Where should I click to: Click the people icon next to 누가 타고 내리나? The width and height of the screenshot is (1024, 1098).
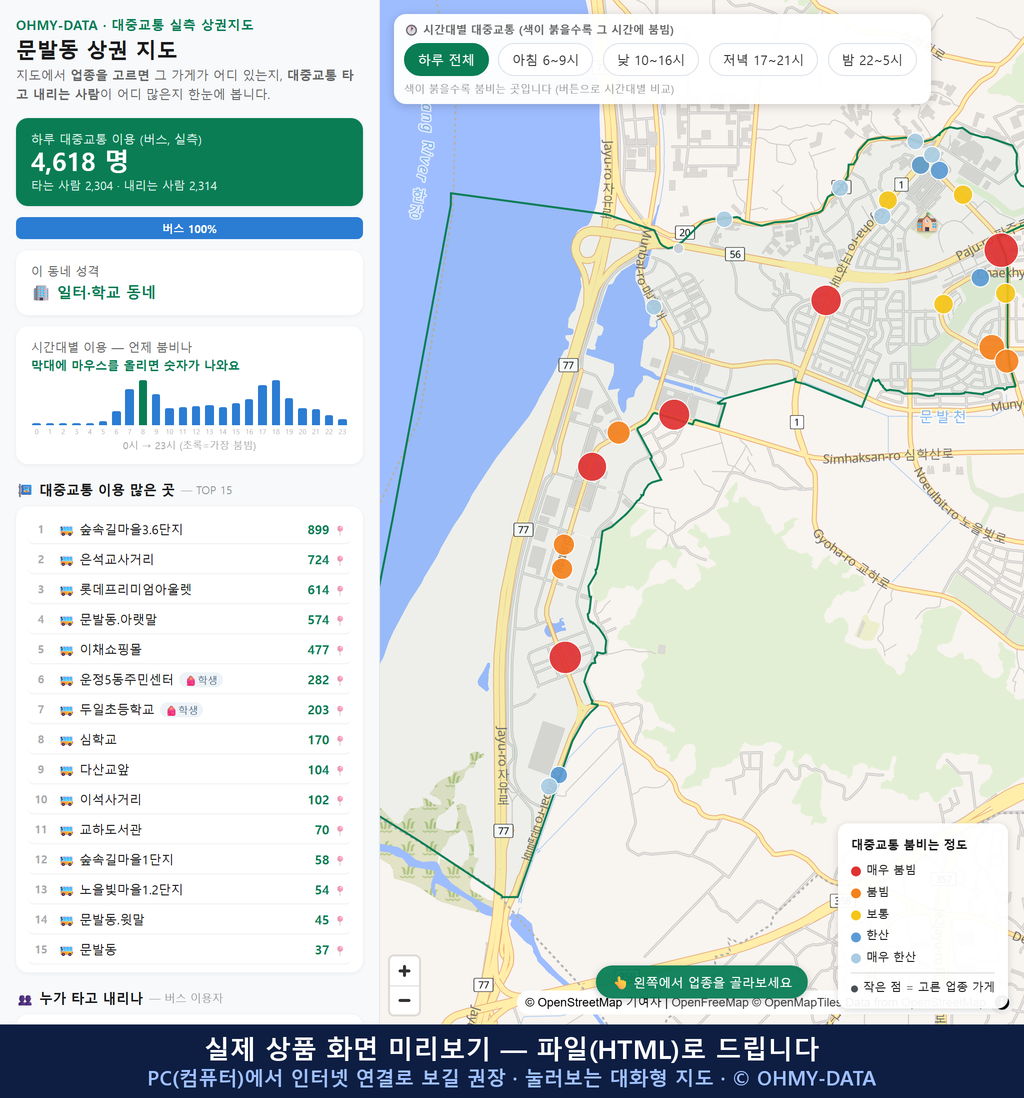point(25,999)
